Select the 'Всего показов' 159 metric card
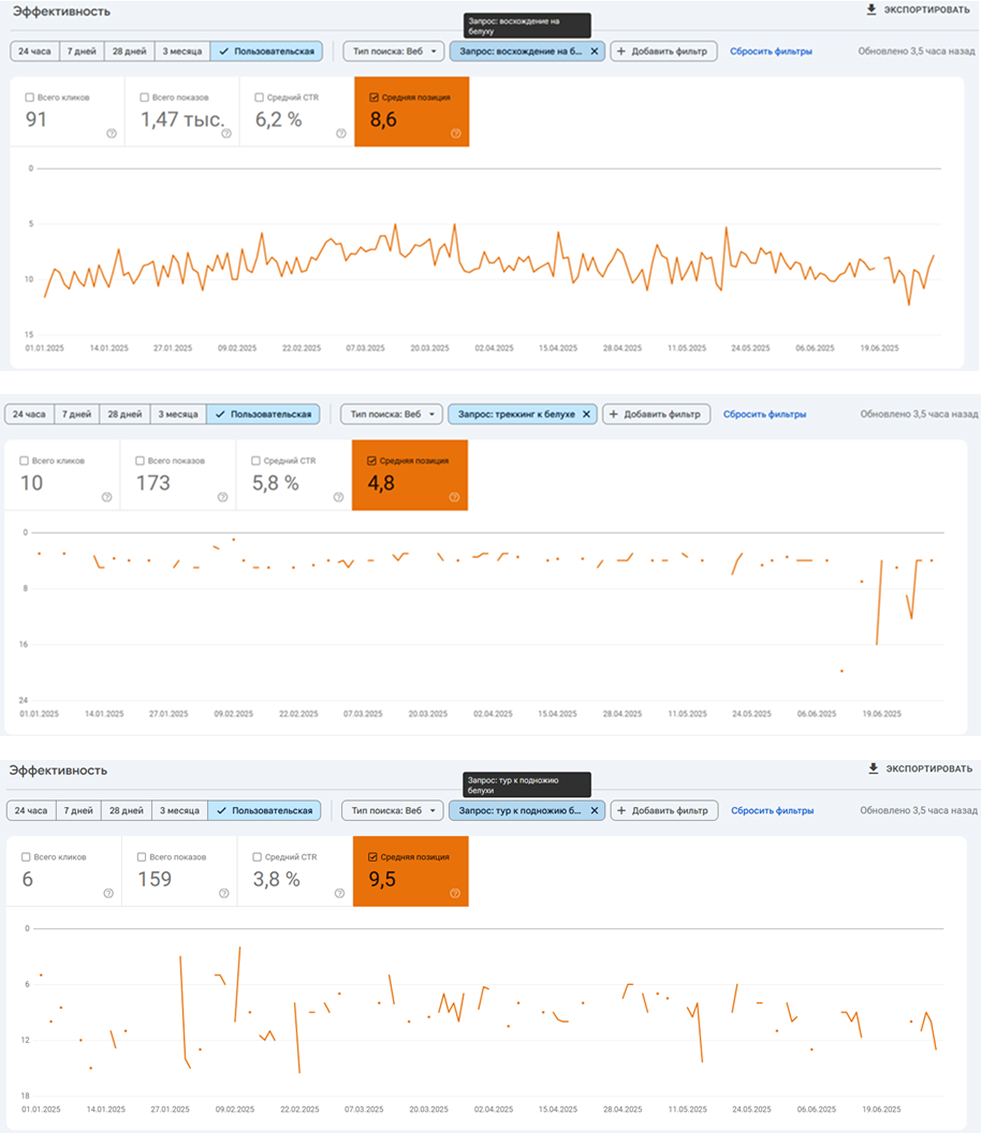981x1135 pixels. pyautogui.click(x=179, y=872)
